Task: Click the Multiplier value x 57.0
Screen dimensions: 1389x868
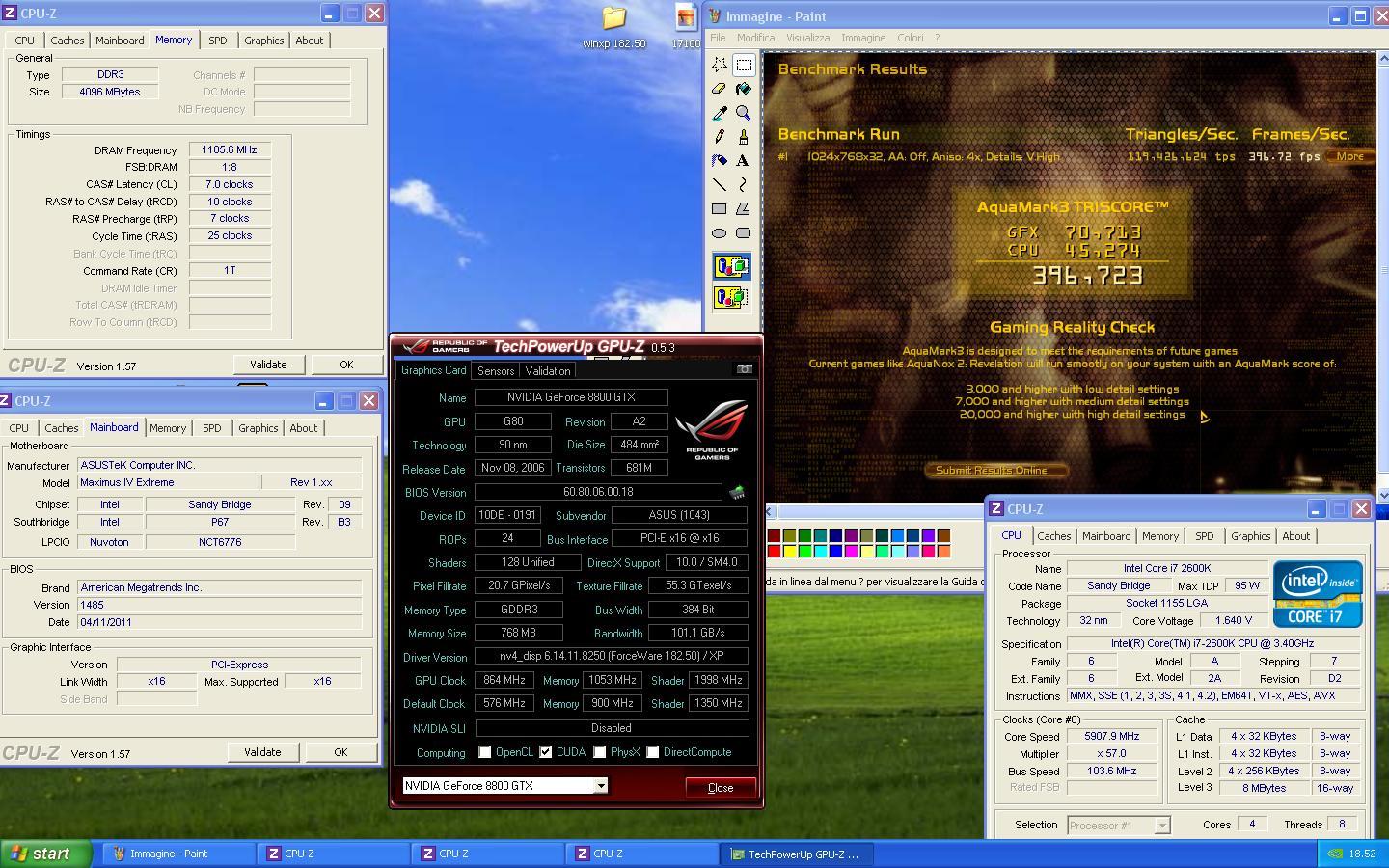Action: [1111, 753]
